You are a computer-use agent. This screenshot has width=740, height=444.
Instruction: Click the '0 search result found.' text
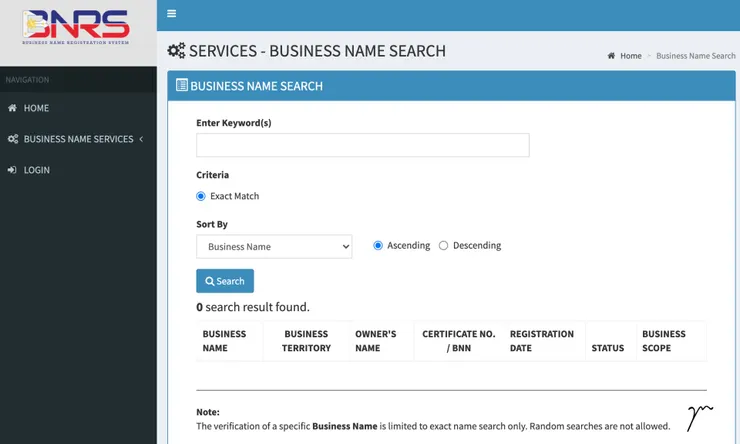pyautogui.click(x=253, y=307)
